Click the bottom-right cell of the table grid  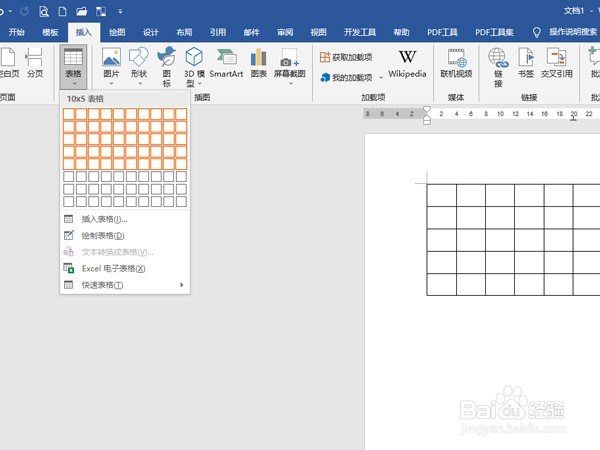click(x=181, y=201)
